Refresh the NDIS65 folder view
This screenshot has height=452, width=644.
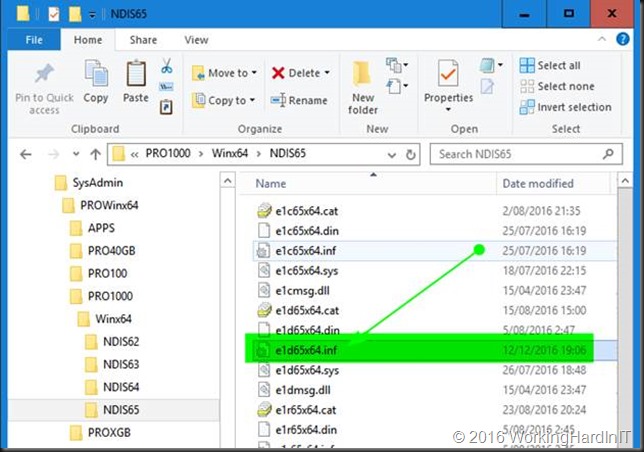click(x=410, y=154)
